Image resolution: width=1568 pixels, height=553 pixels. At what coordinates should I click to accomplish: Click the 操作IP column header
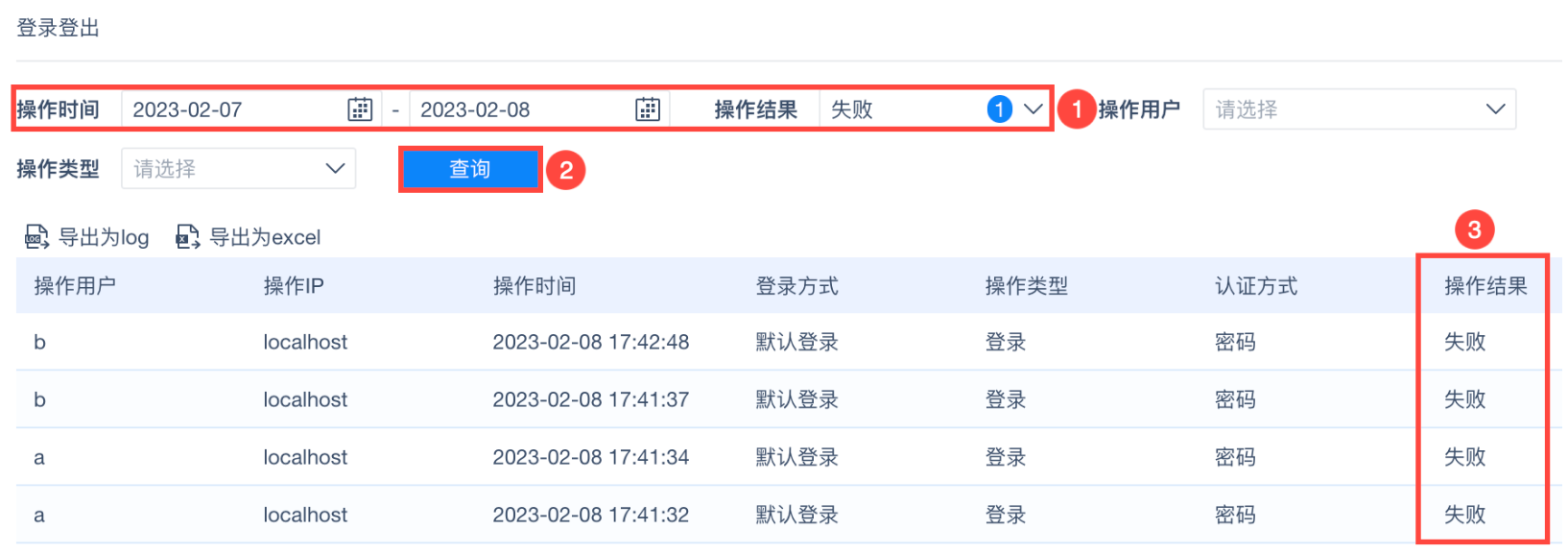point(294,286)
